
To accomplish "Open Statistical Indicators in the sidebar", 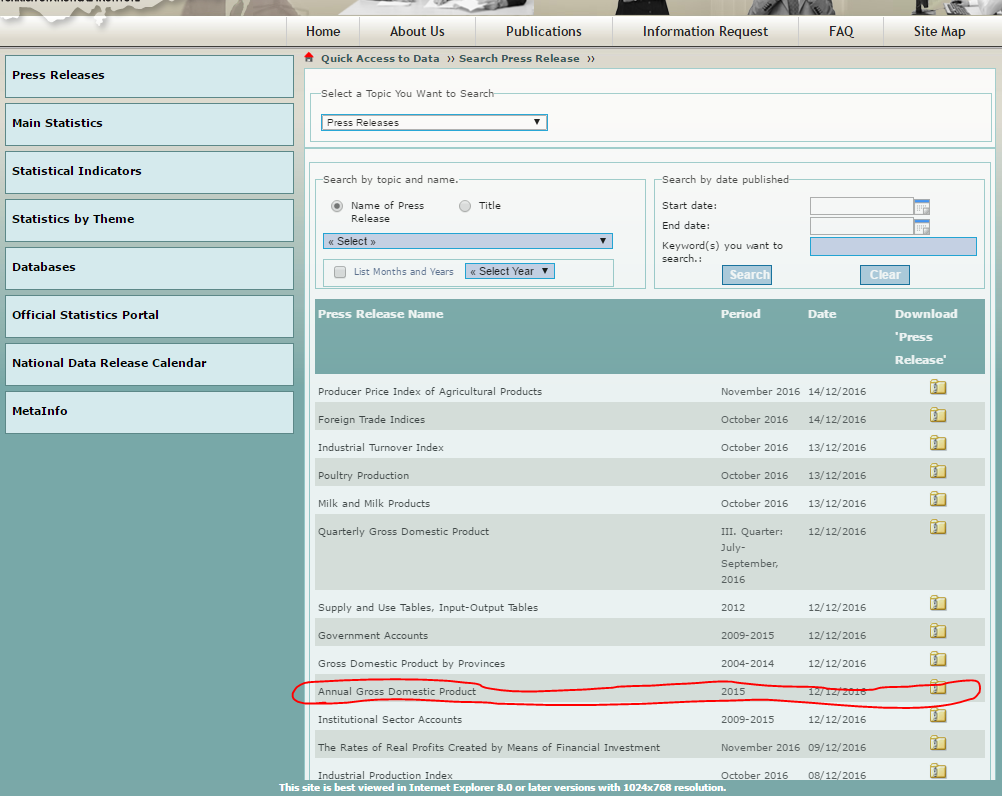I will pos(150,172).
